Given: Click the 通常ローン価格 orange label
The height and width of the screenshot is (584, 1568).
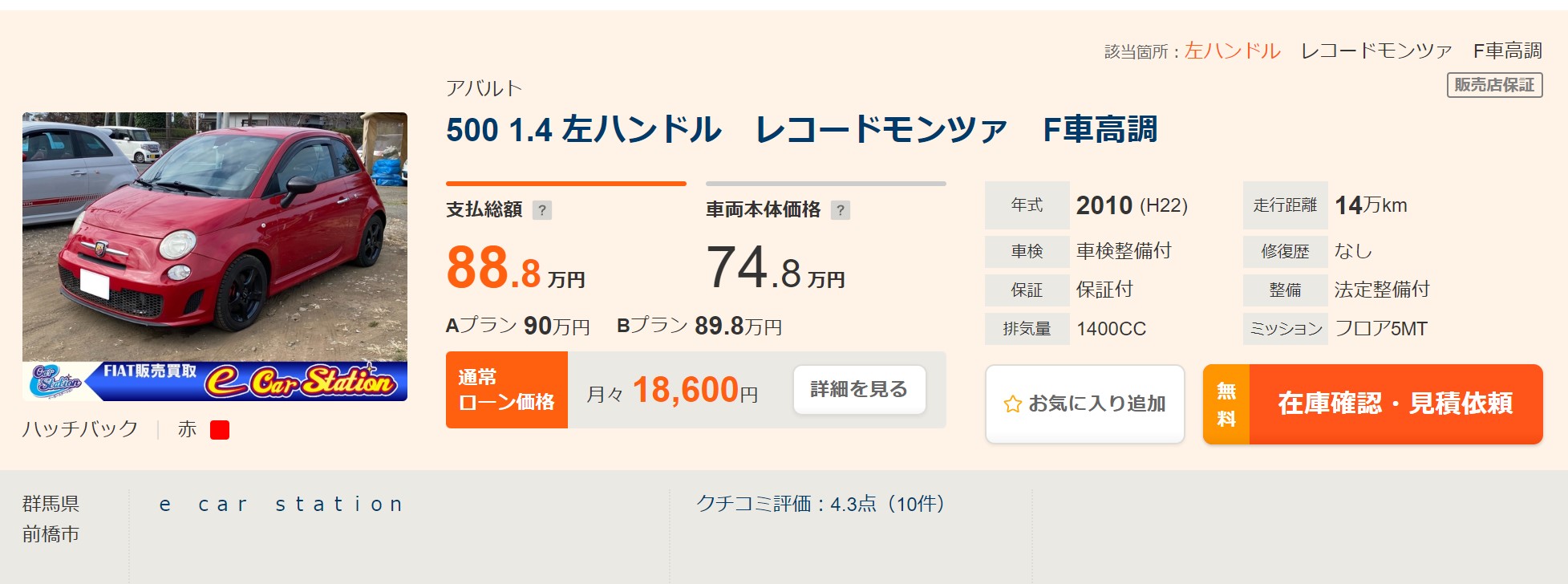Looking at the screenshot, I should coord(507,390).
